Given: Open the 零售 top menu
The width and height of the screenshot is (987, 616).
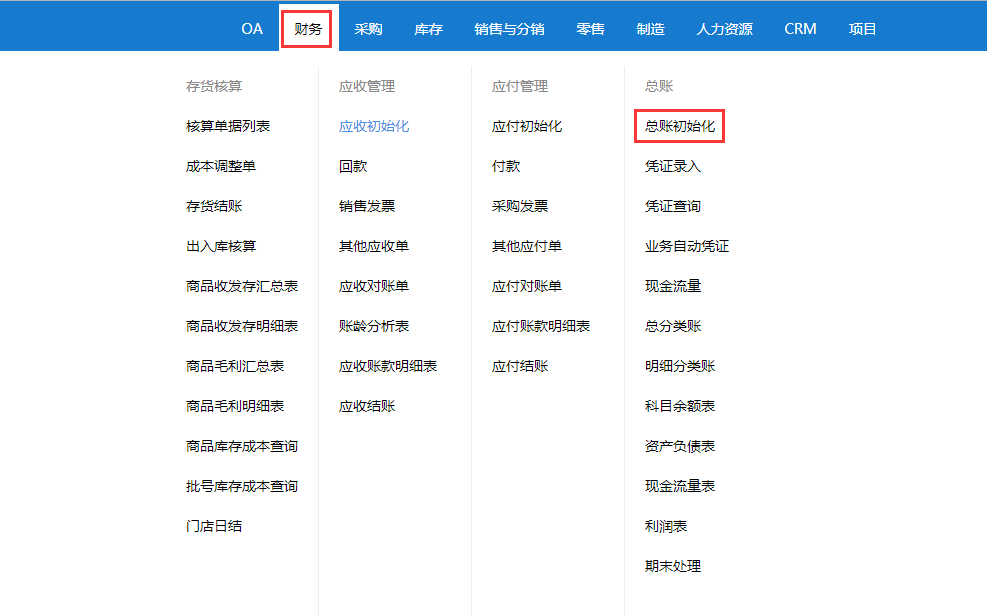Looking at the screenshot, I should click(590, 29).
